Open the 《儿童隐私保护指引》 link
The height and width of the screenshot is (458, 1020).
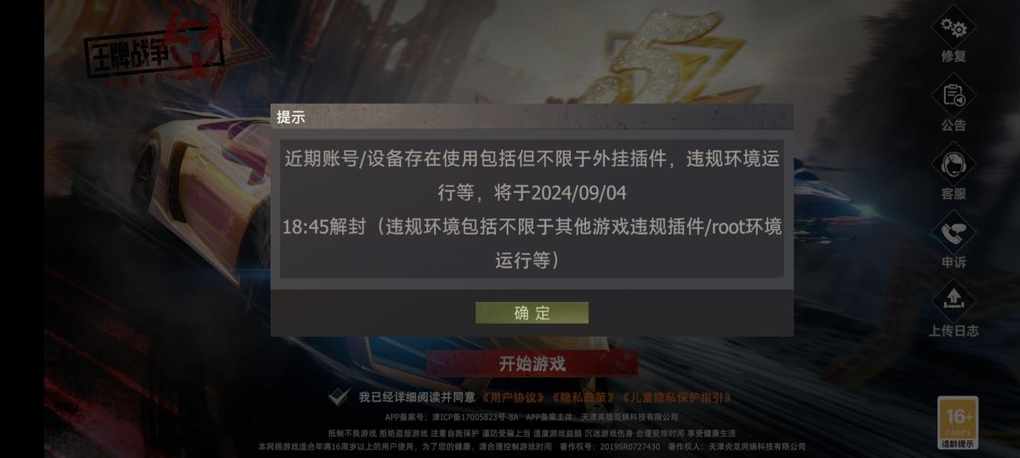(x=676, y=397)
